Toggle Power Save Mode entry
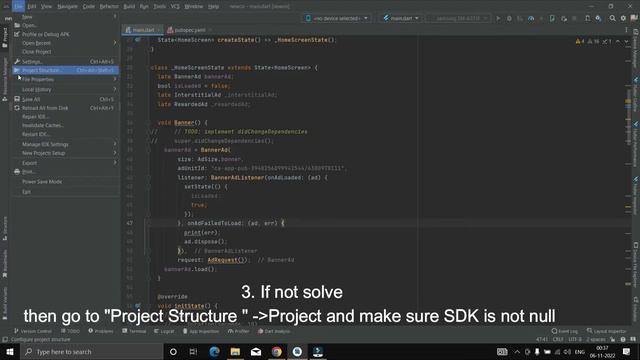The width and height of the screenshot is (640, 360). click(66, 182)
